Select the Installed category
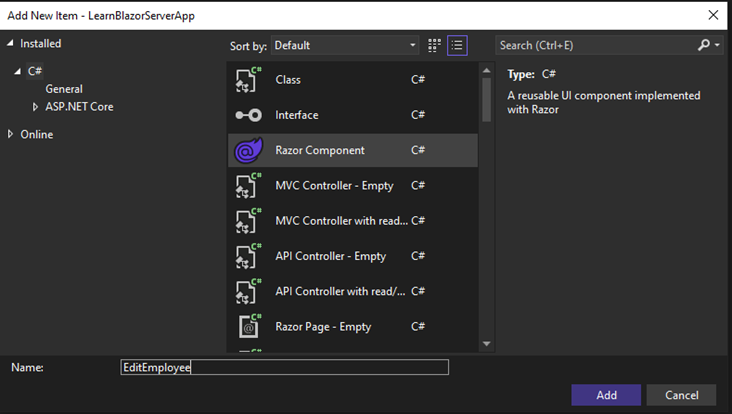The image size is (732, 414). point(41,43)
